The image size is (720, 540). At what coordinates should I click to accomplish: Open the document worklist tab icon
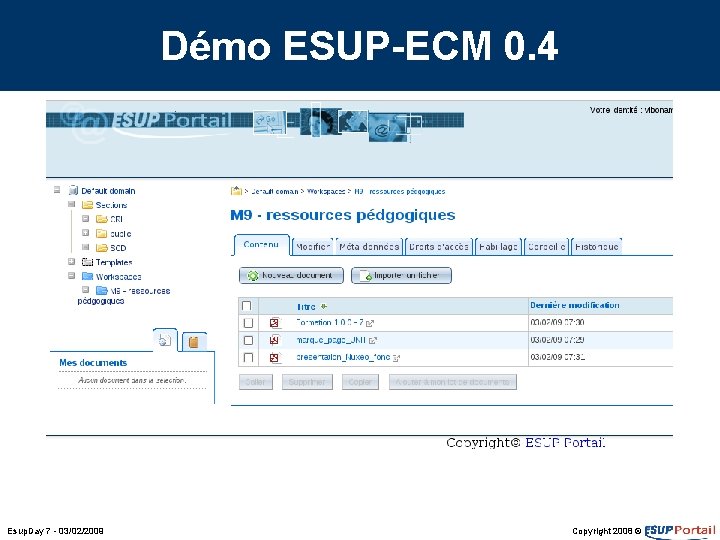(164, 340)
